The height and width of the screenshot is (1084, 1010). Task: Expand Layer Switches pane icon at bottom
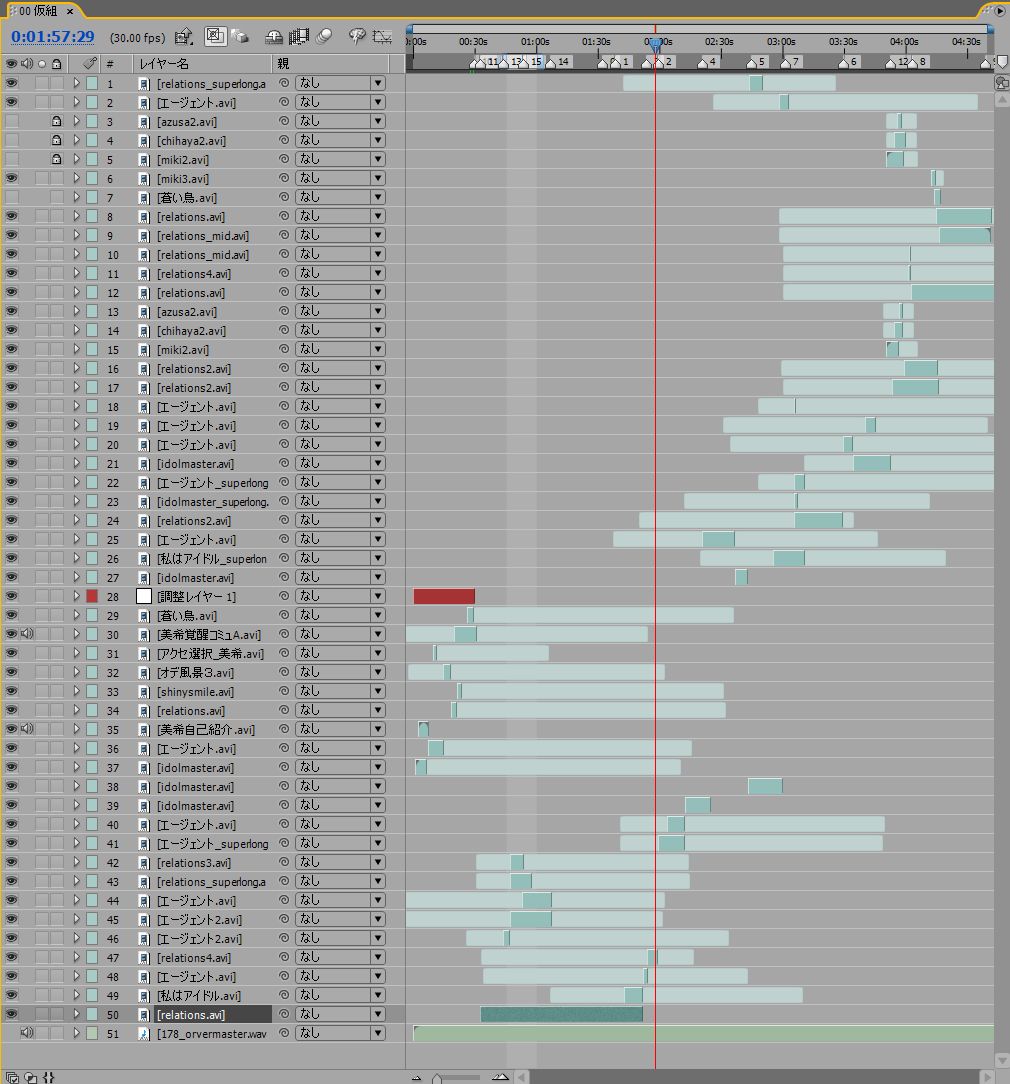click(x=12, y=1077)
